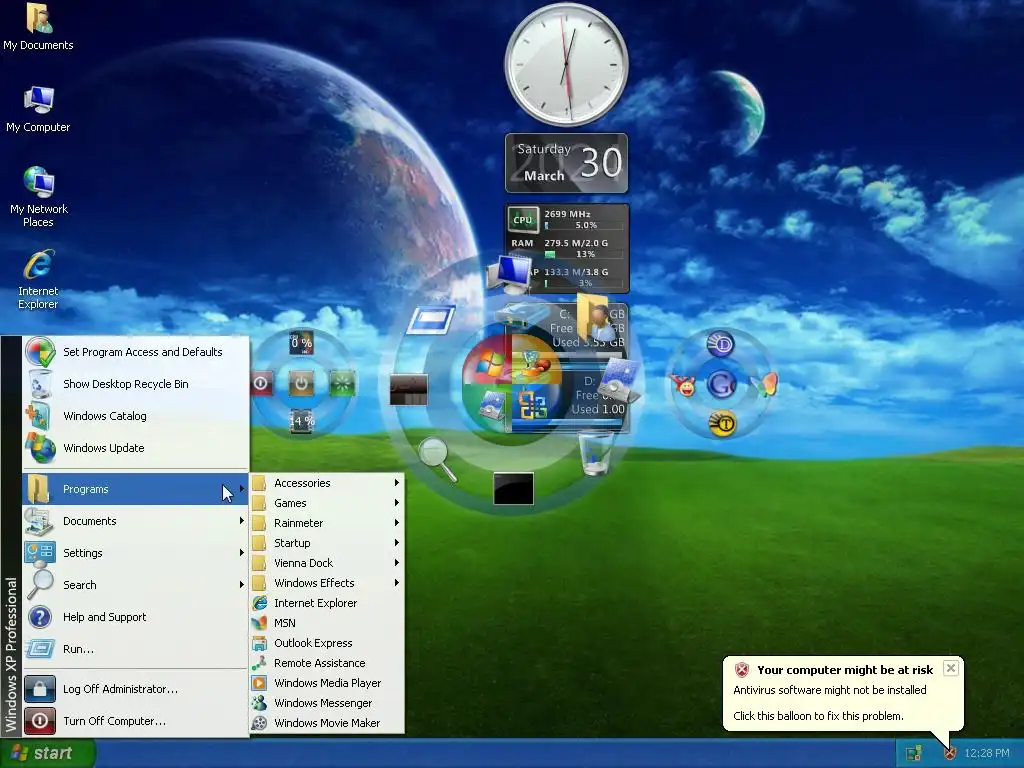1024x768 pixels.
Task: Click the MSN butterfly icon in right orb
Action: pyautogui.click(x=764, y=384)
